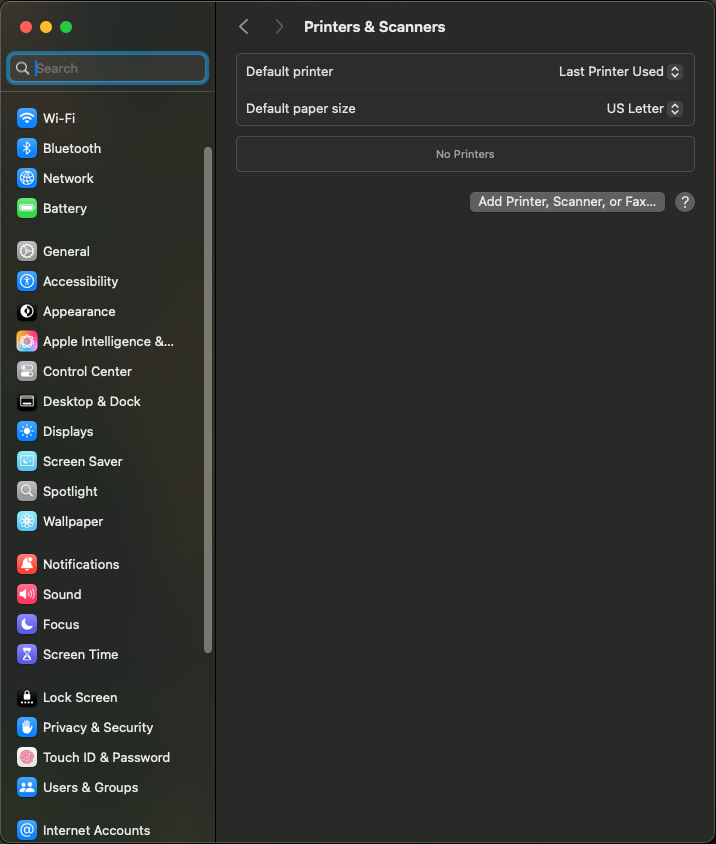Click the sidebar vertical scrollbar
Viewport: 716px width, 844px height.
208,400
